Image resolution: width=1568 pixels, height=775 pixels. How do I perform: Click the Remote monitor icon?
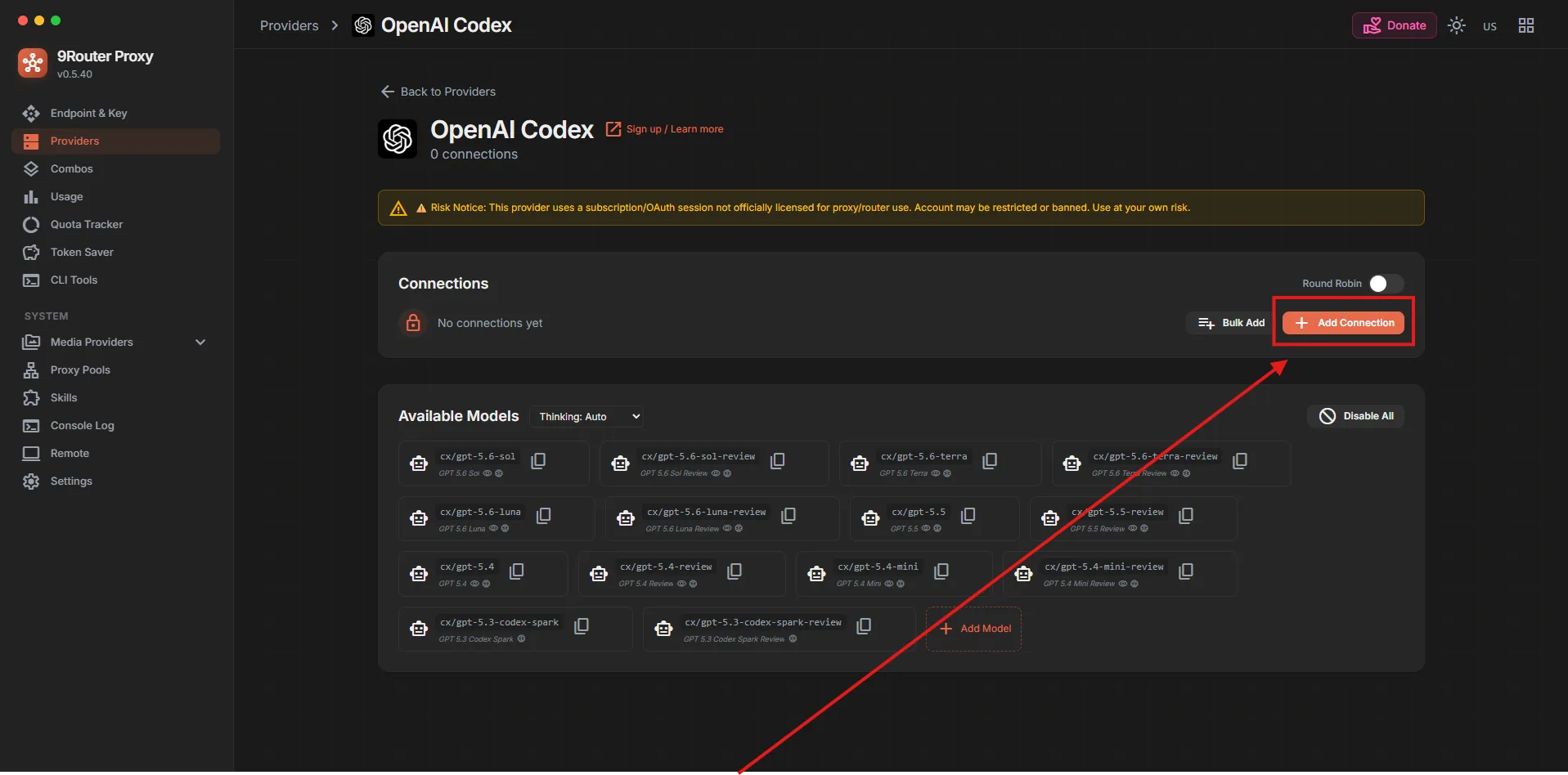tap(31, 454)
